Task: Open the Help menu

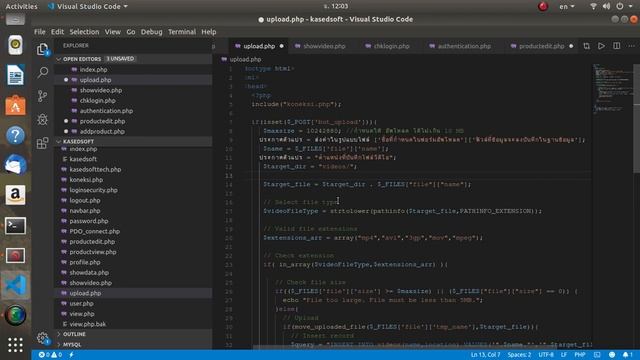Action: (x=209, y=32)
